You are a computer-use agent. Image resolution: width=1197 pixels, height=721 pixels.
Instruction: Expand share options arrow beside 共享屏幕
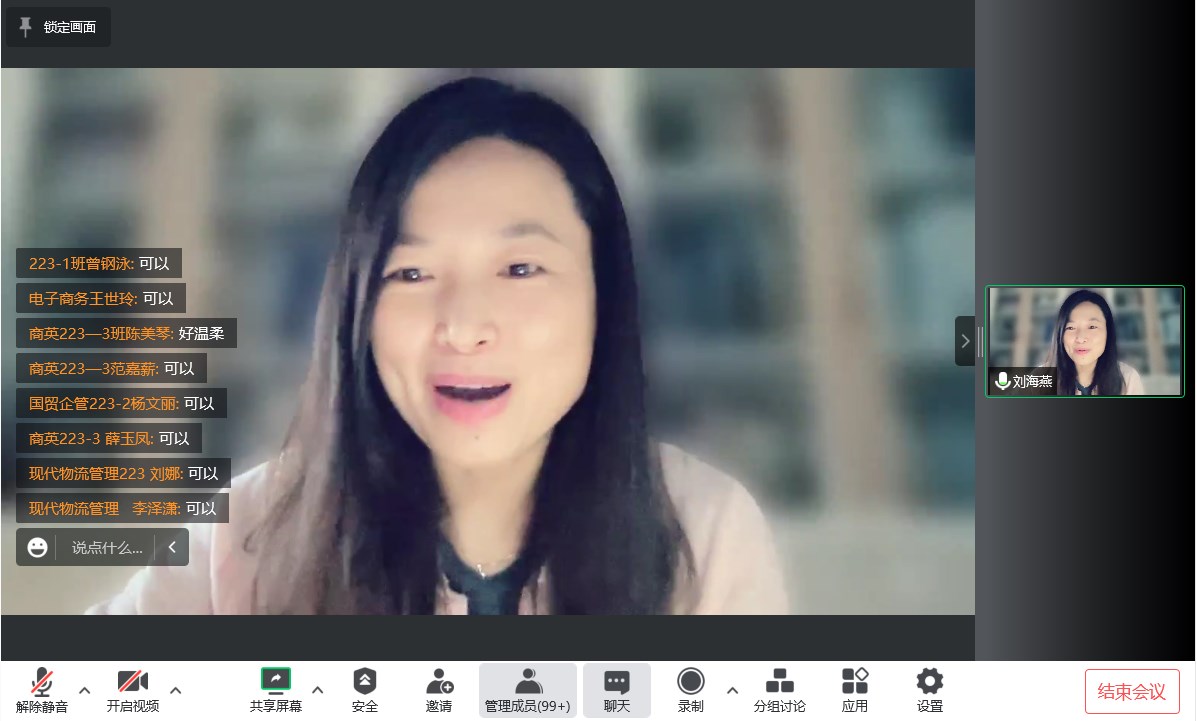coord(318,690)
